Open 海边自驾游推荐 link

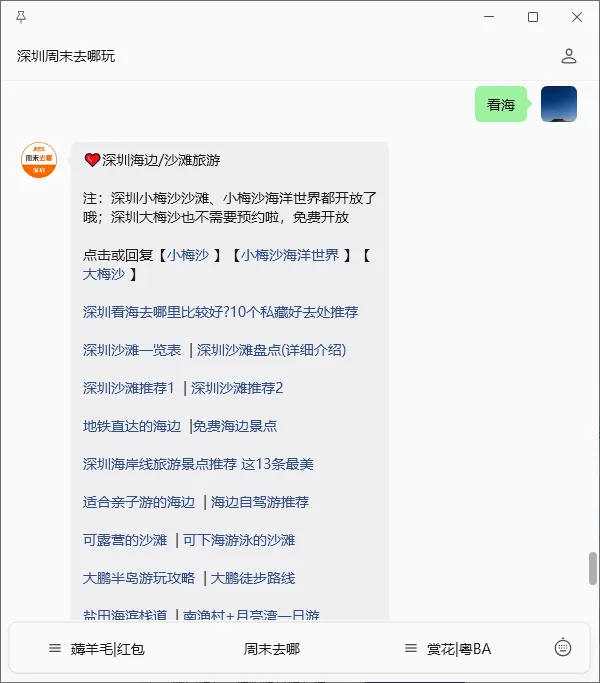(x=260, y=502)
